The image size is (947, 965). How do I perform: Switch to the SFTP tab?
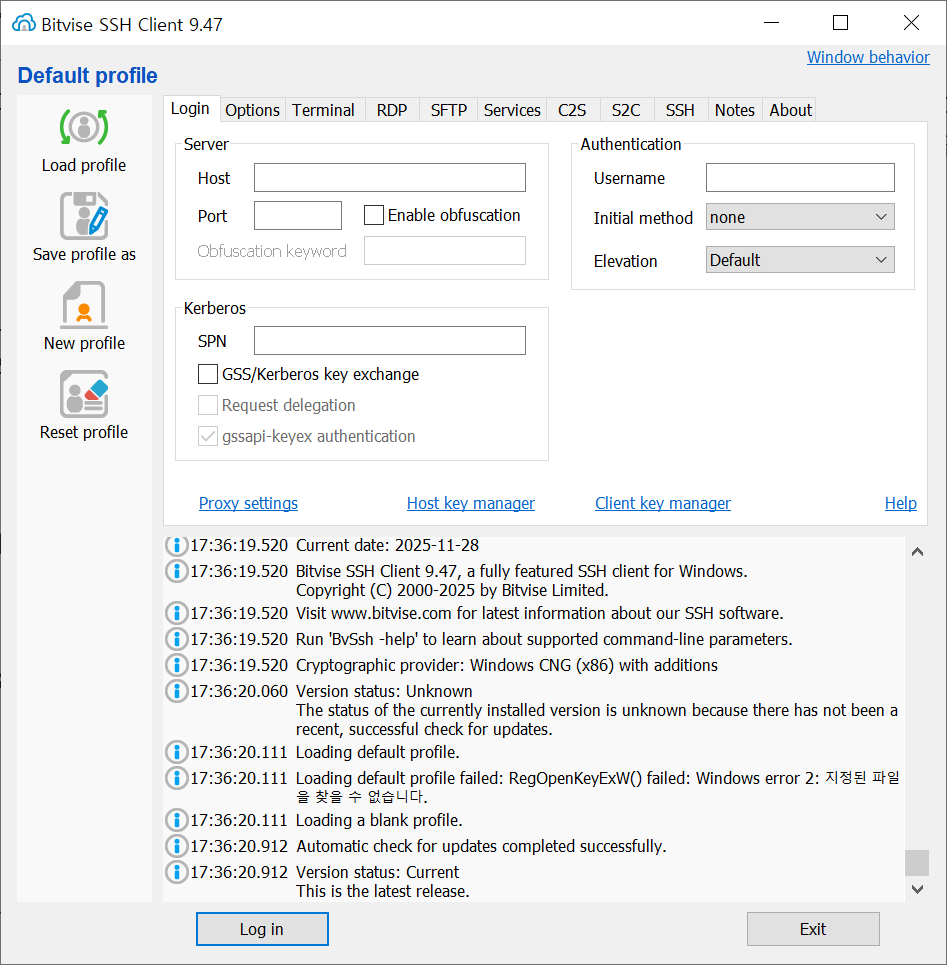pyautogui.click(x=448, y=110)
